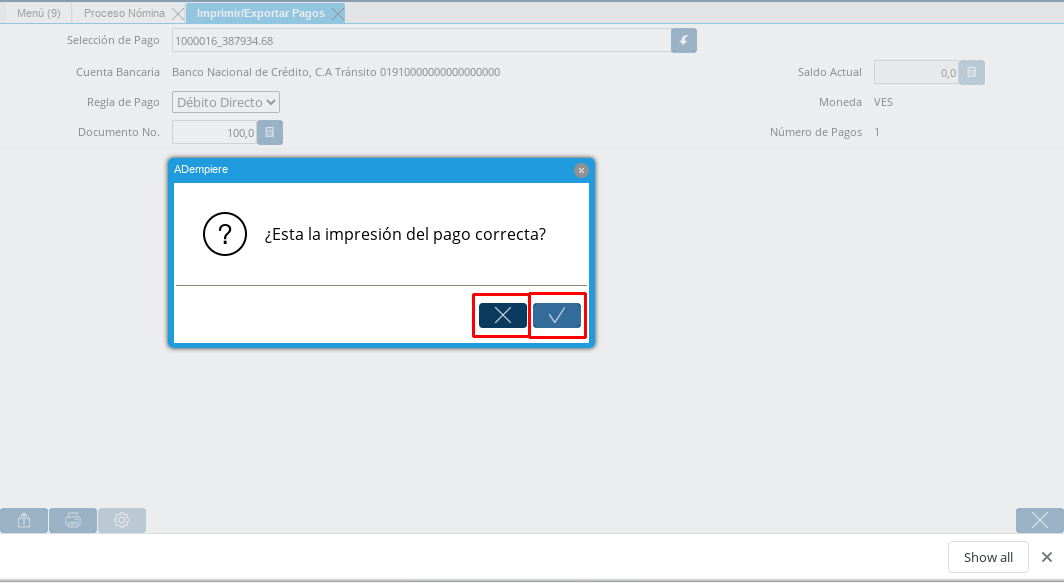This screenshot has height=583, width=1064.
Task: Switch to the Proceso Nómina tab
Action: coord(125,13)
